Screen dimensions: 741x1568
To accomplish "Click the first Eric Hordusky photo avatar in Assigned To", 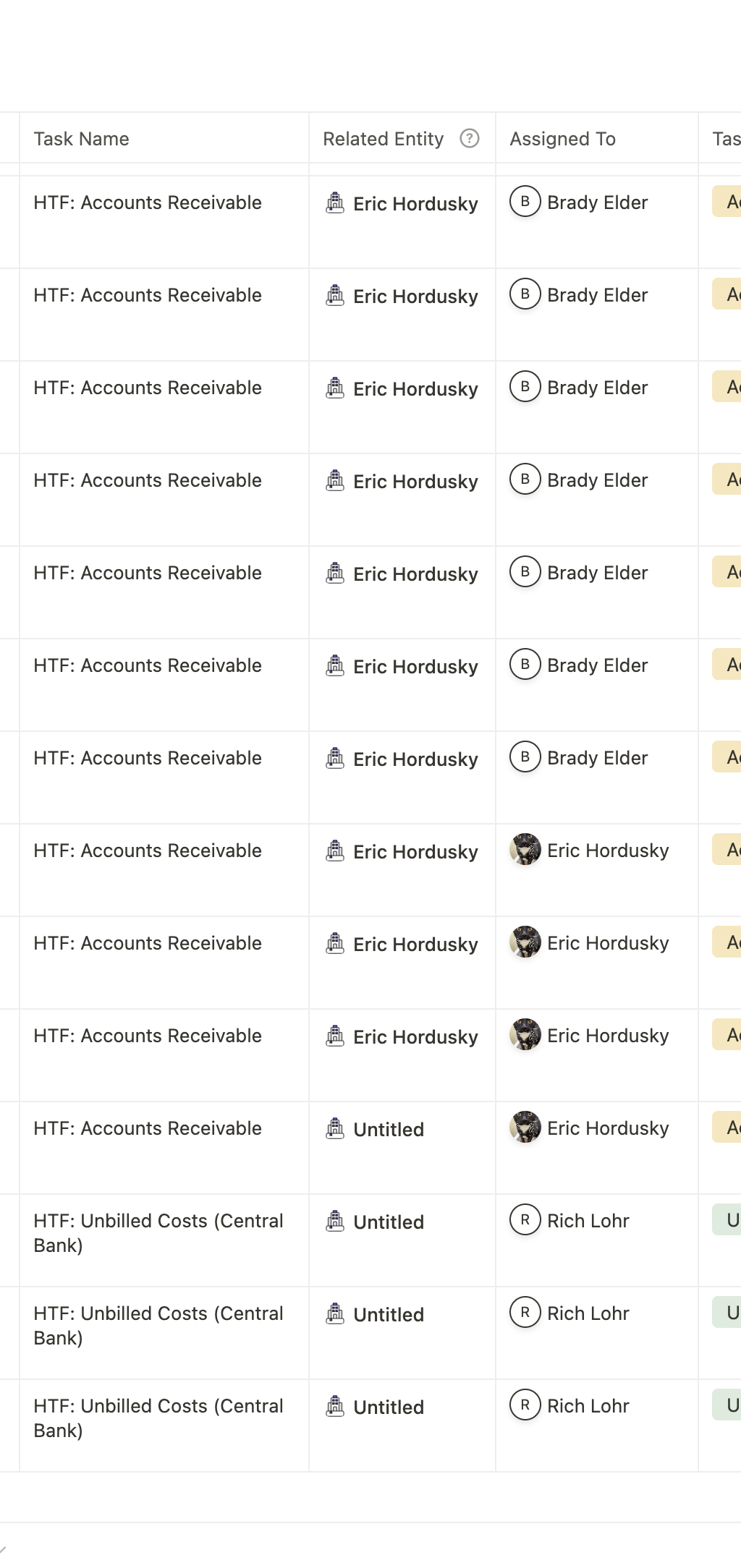I will [x=525, y=850].
